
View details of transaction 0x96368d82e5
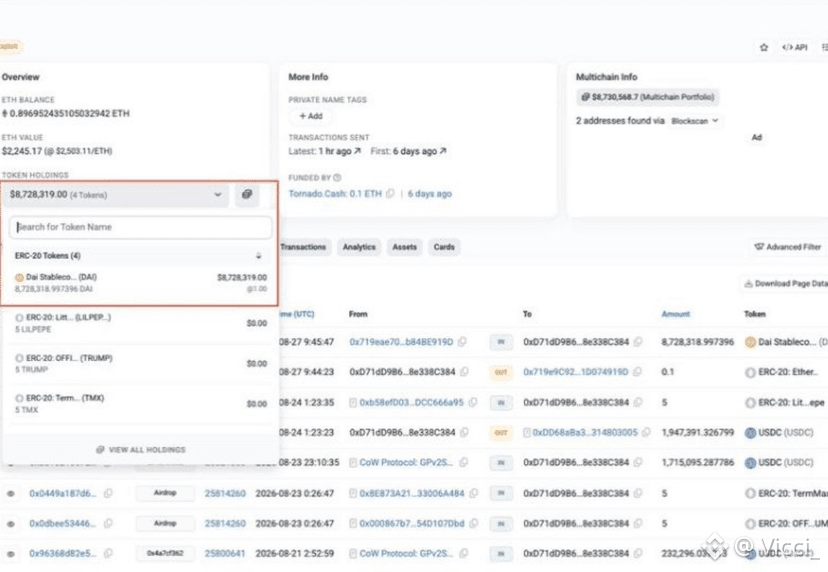tap(11, 554)
